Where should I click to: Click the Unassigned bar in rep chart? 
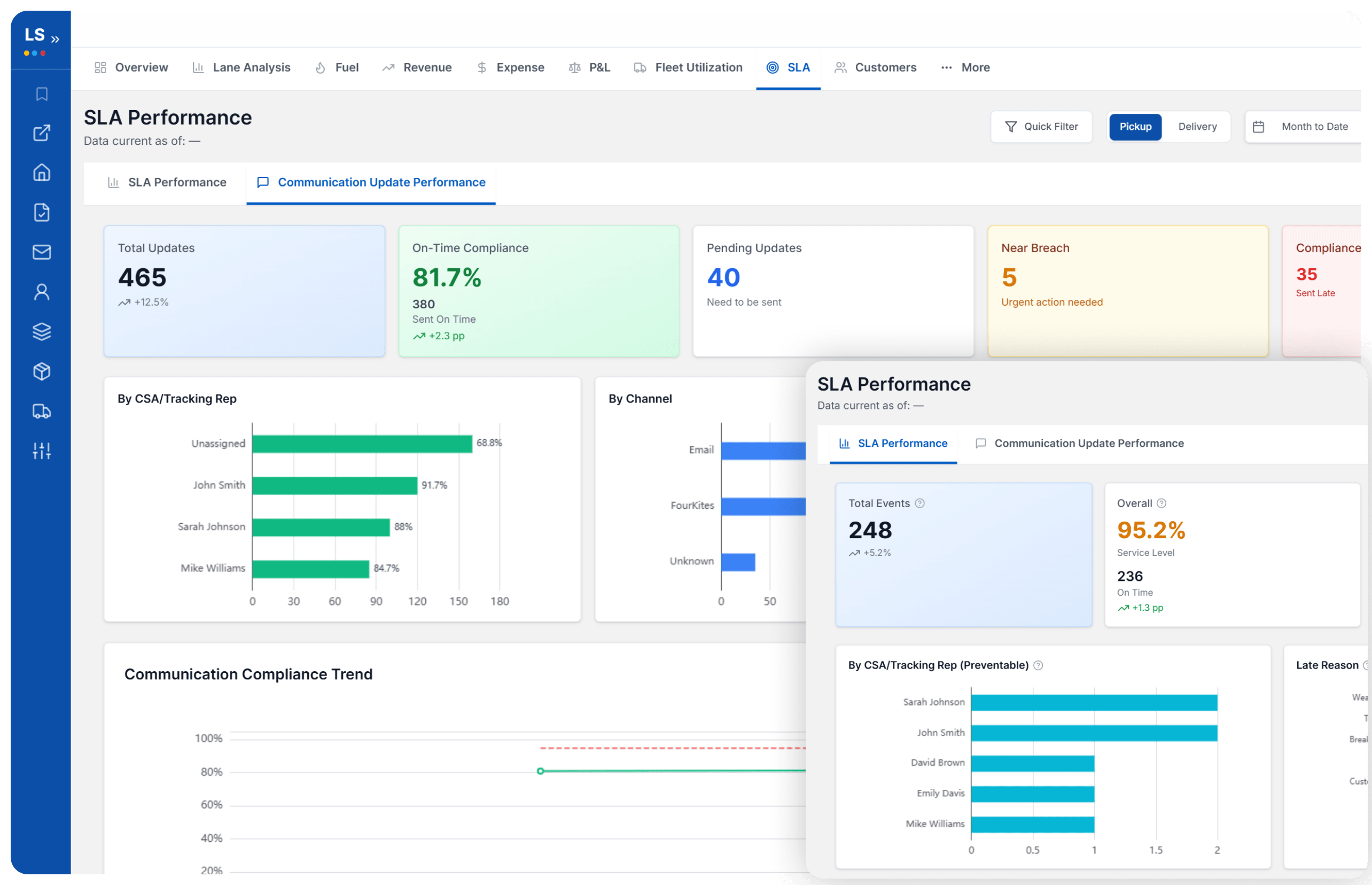click(362, 444)
